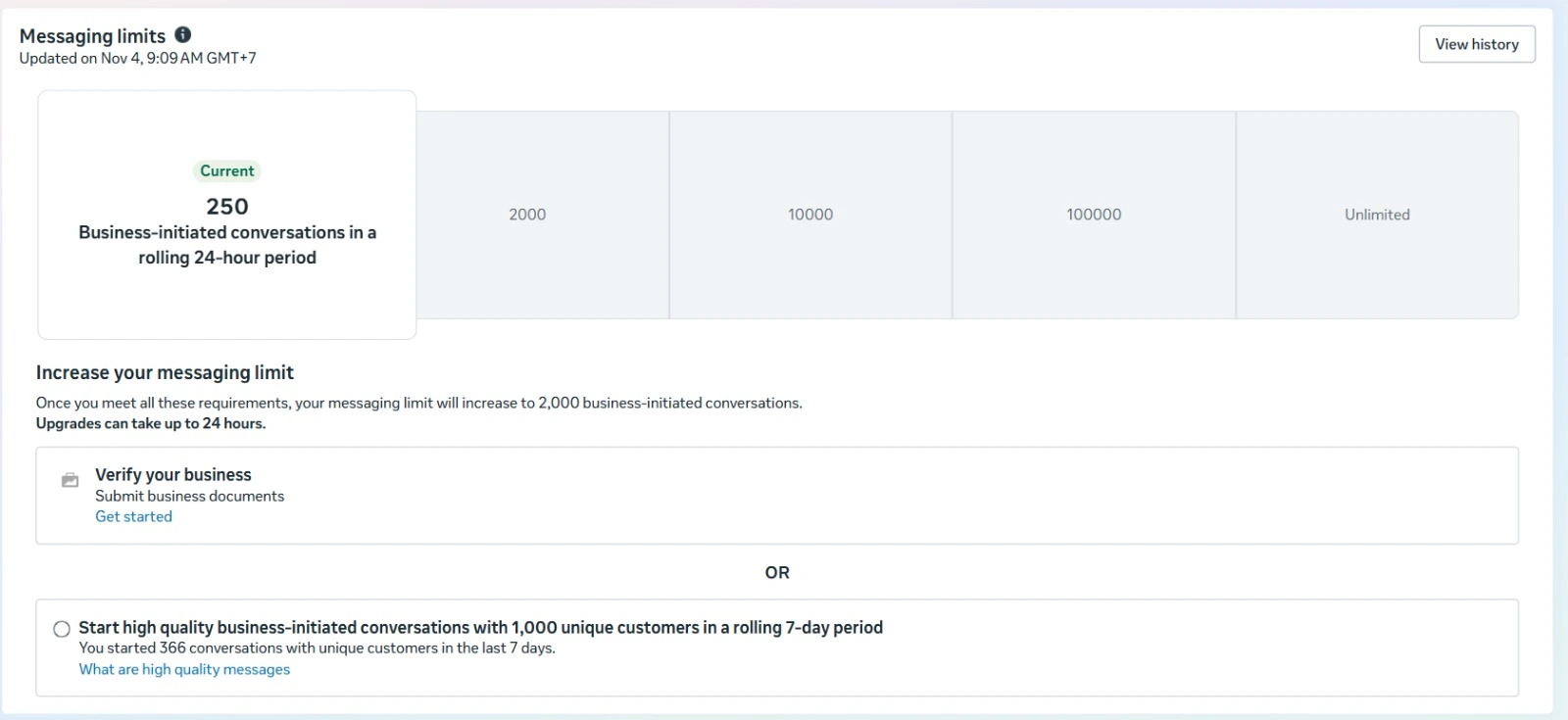Viewport: 1568px width, 720px height.
Task: Click the Verify your business heading
Action: click(173, 474)
